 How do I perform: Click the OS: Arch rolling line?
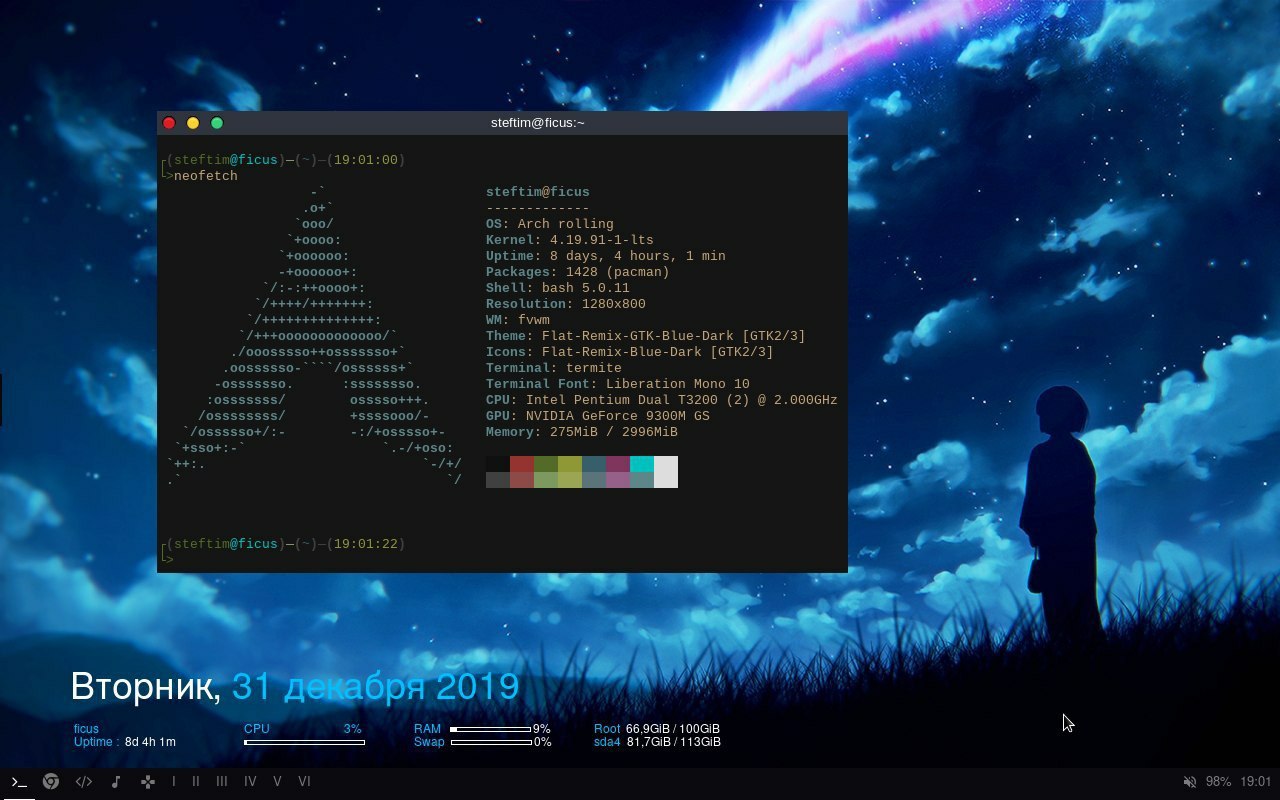click(550, 224)
